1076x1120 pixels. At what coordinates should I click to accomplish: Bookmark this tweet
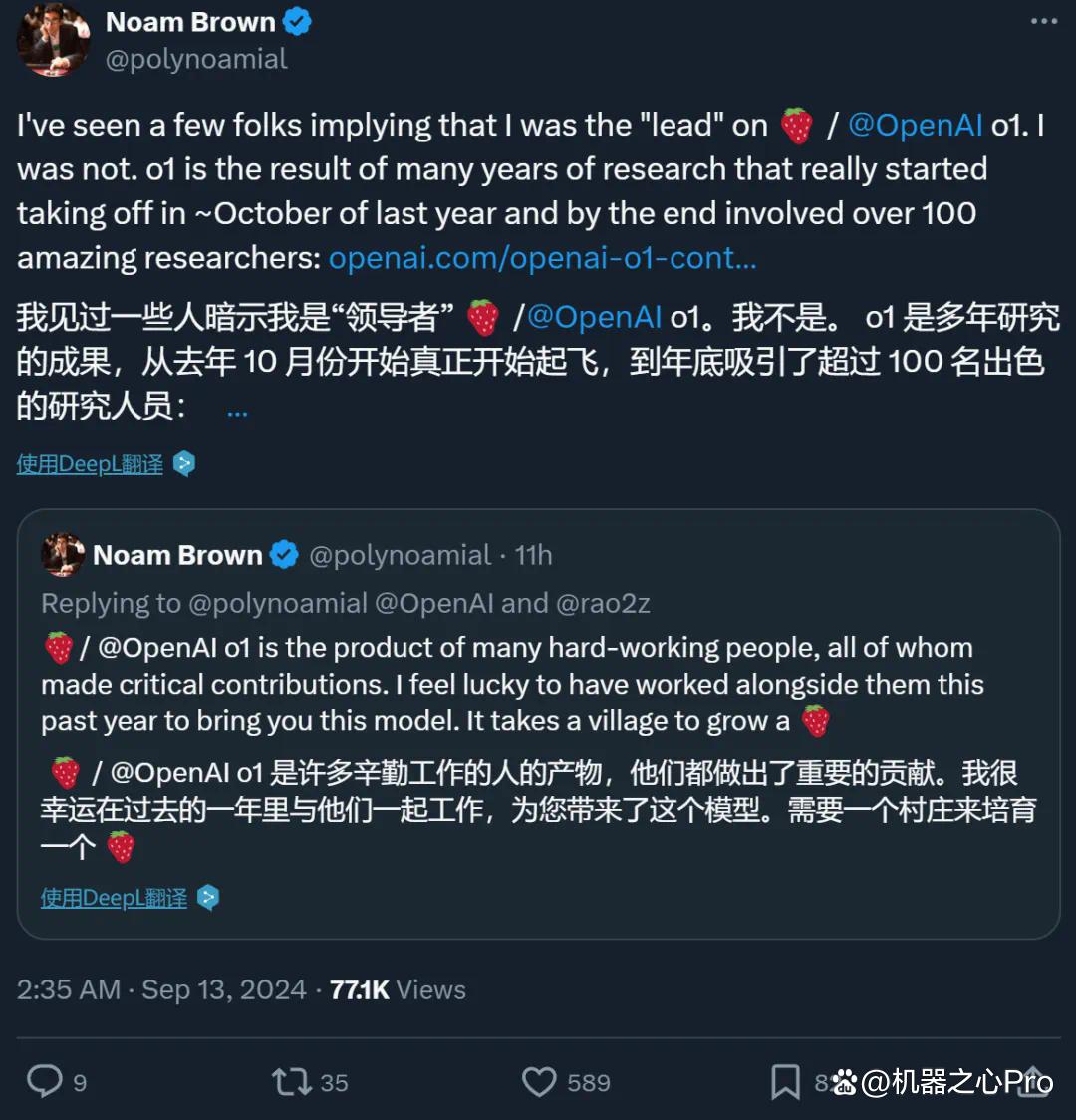(x=785, y=1082)
